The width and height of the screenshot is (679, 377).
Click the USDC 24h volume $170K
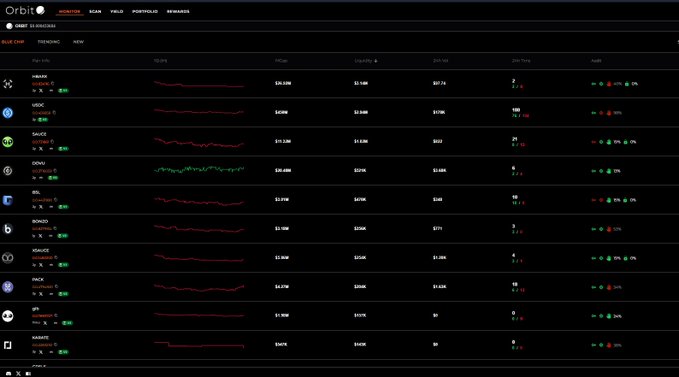(x=439, y=113)
